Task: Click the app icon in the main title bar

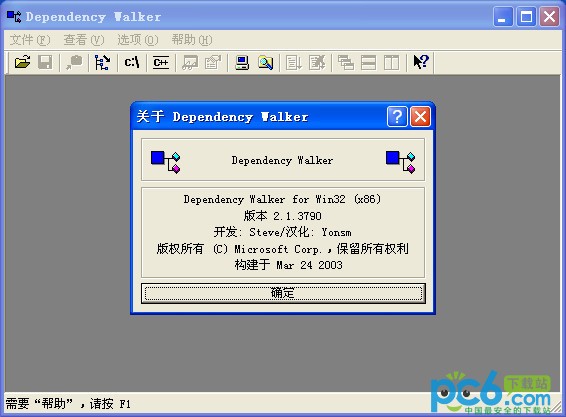Action: tap(14, 17)
